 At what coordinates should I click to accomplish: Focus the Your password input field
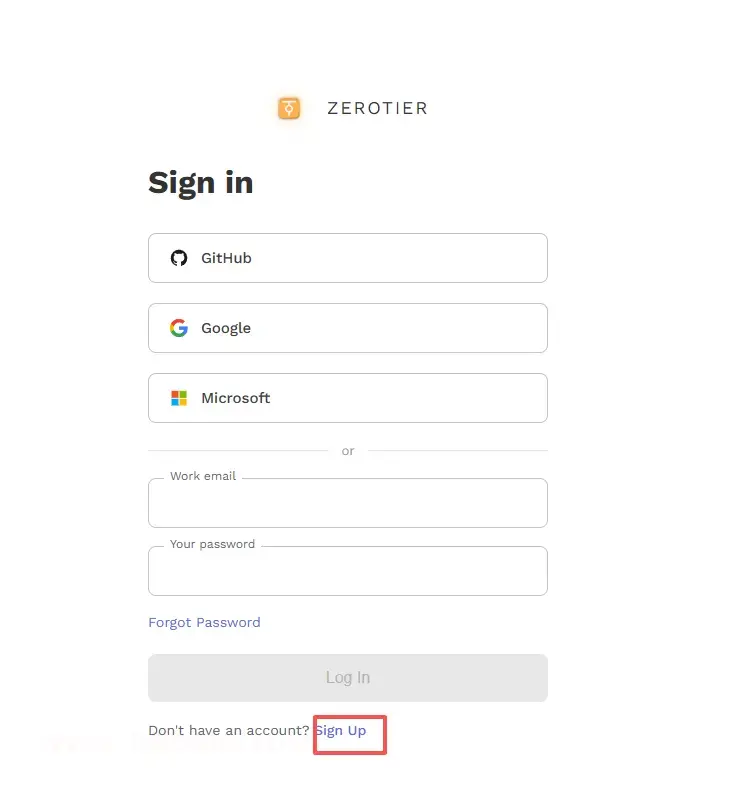click(347, 574)
